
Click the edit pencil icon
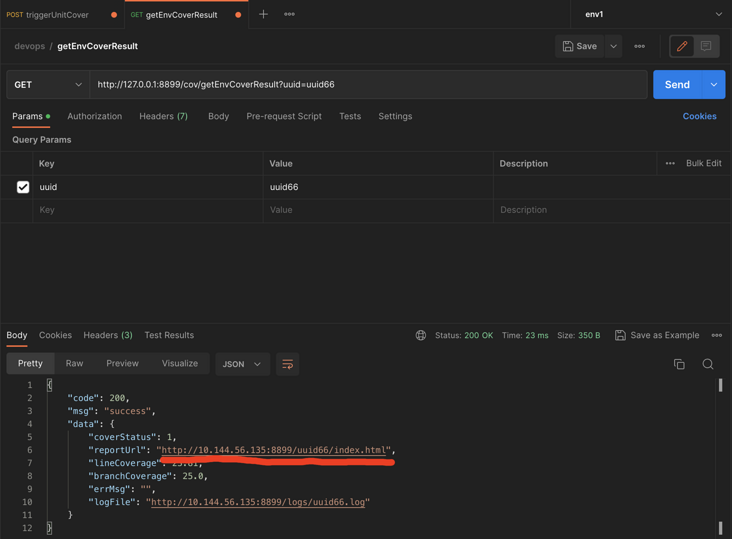coord(682,46)
